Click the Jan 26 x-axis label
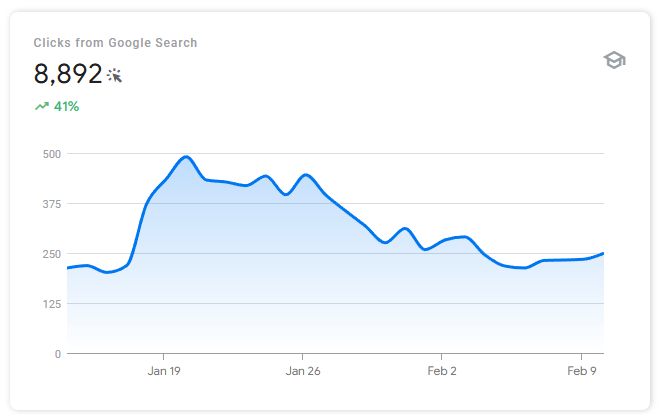The image size is (658, 415). pyautogui.click(x=302, y=370)
